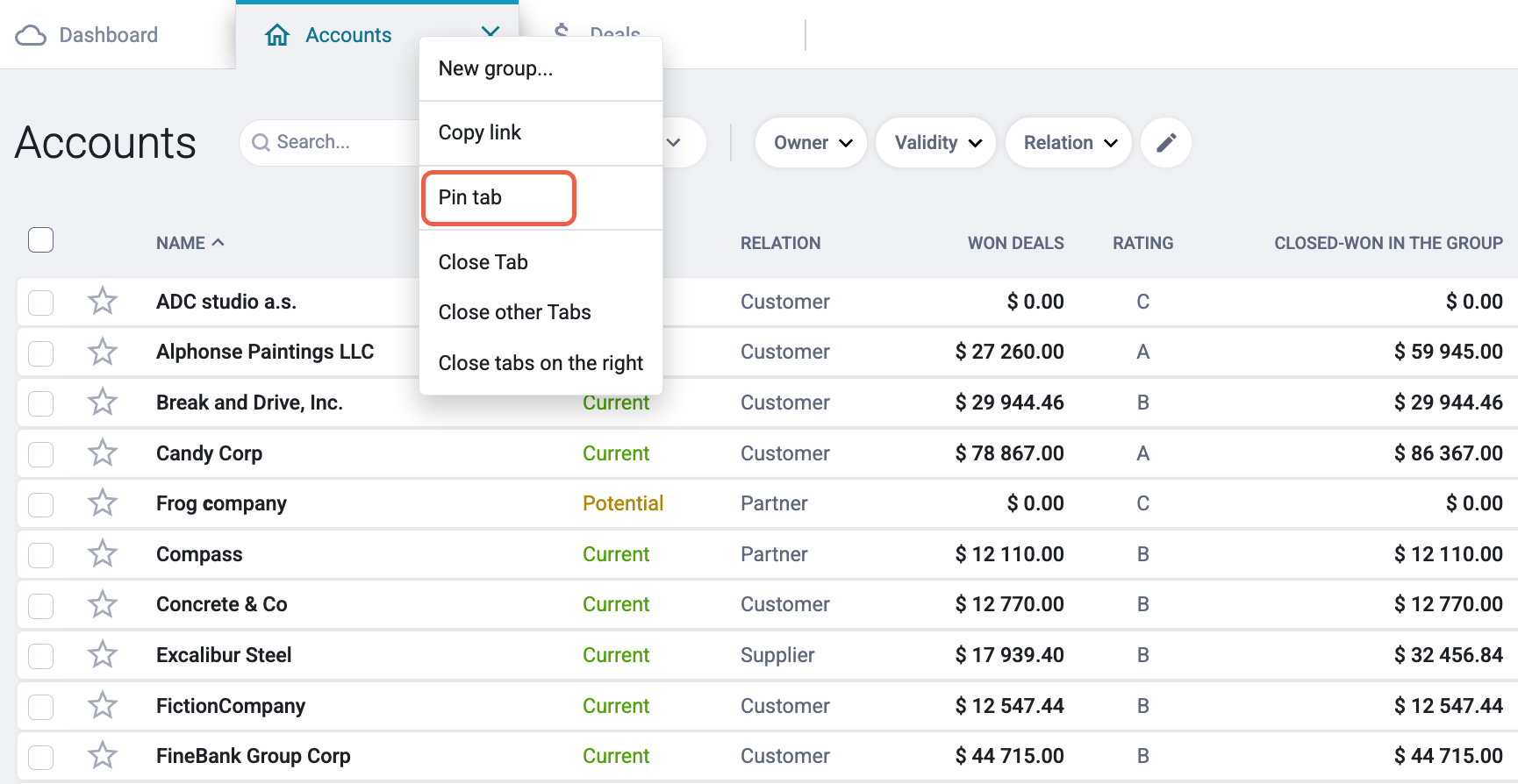Favorite the Frog company account
The width and height of the screenshot is (1518, 784).
point(103,503)
